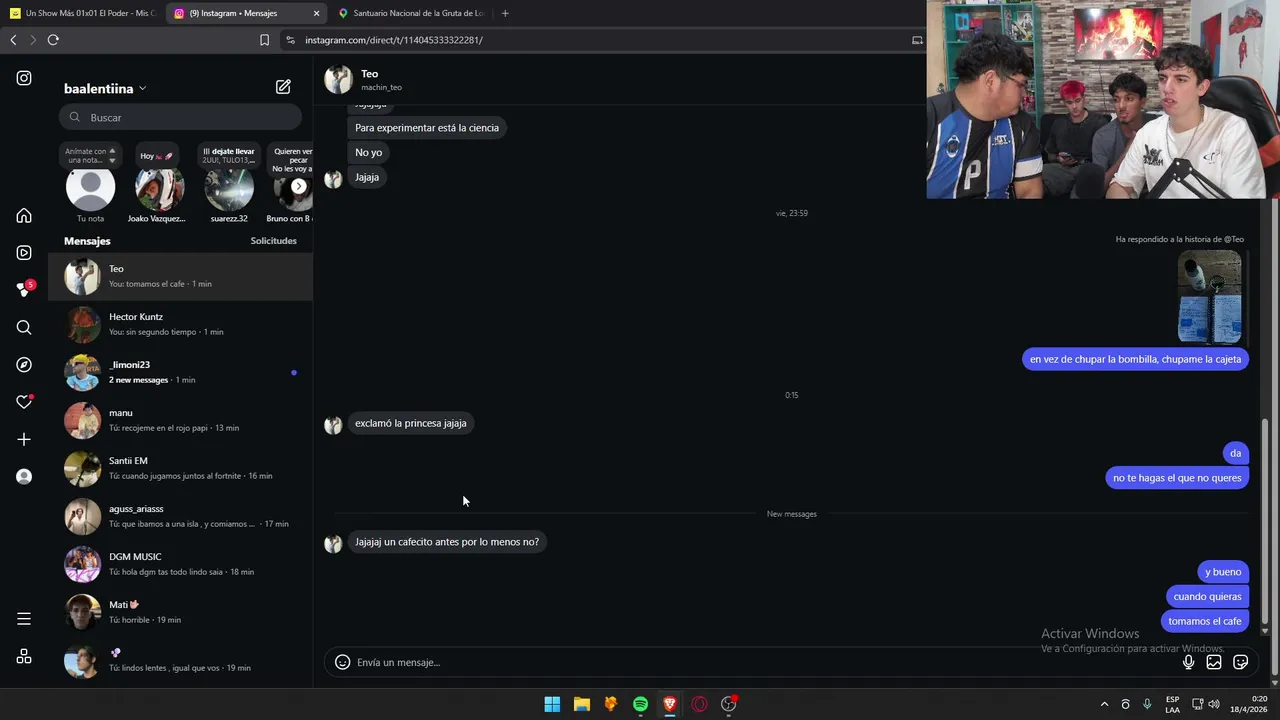The height and width of the screenshot is (720, 1280).
Task: Record voice clip with microphone icon
Action: point(1188,662)
